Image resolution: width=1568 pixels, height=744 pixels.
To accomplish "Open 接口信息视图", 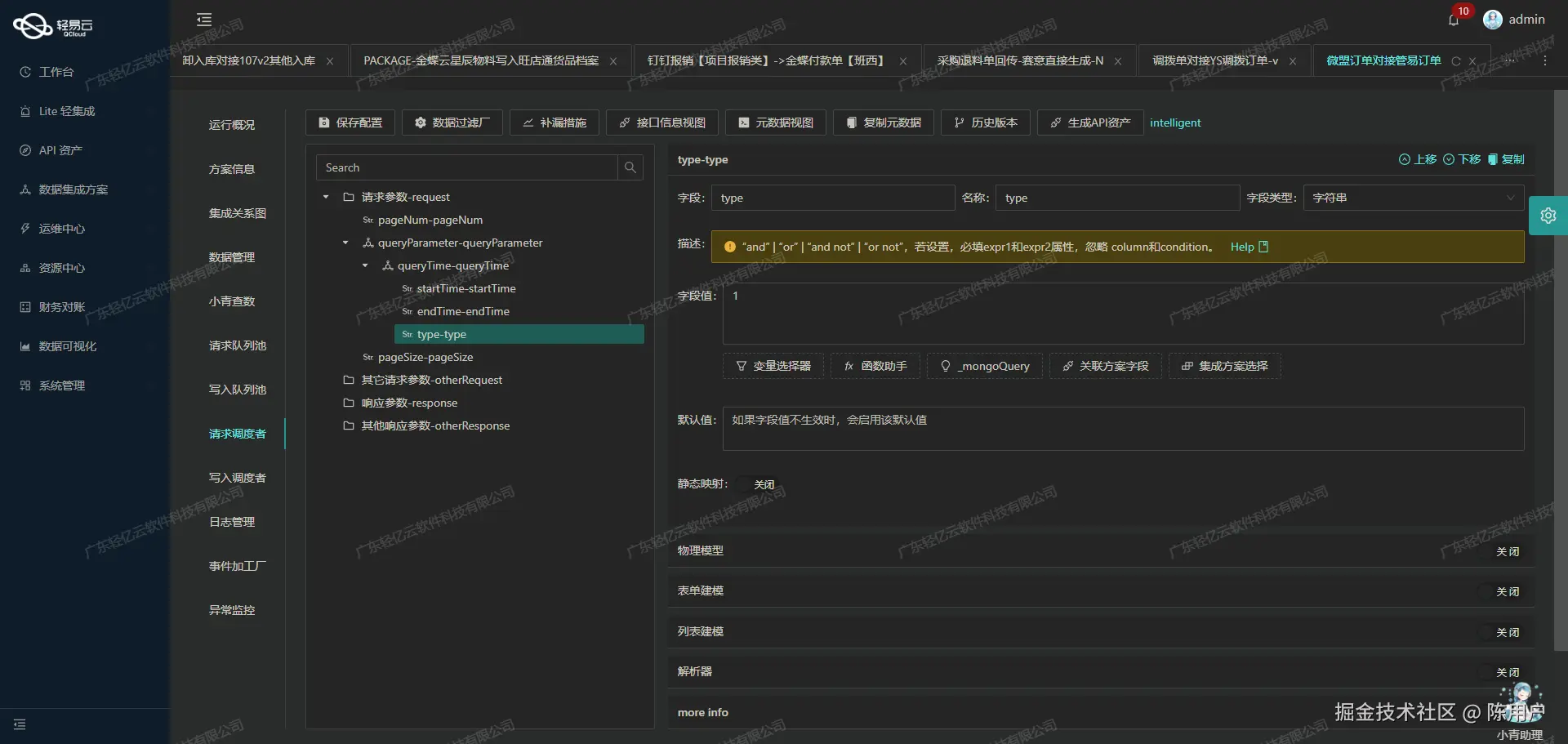I will pyautogui.click(x=662, y=123).
